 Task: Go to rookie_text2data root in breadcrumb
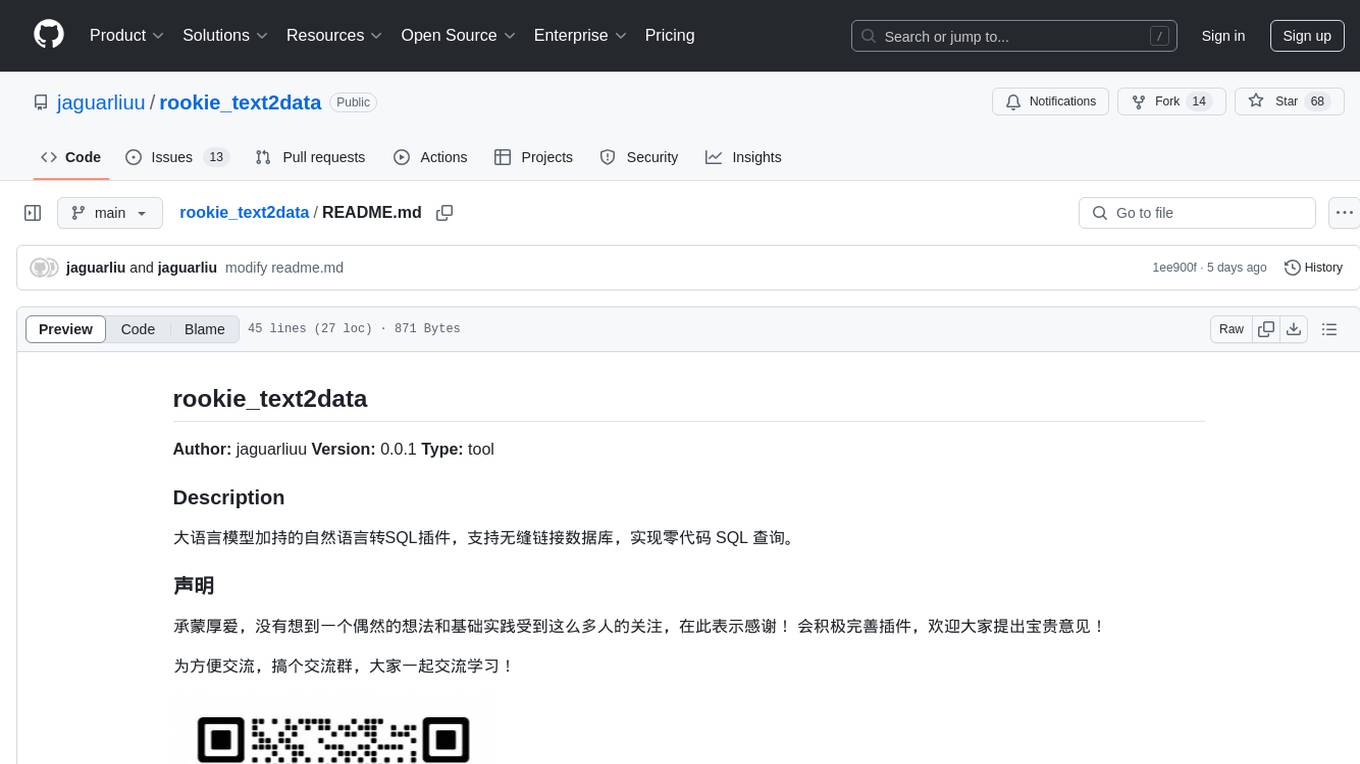click(244, 213)
